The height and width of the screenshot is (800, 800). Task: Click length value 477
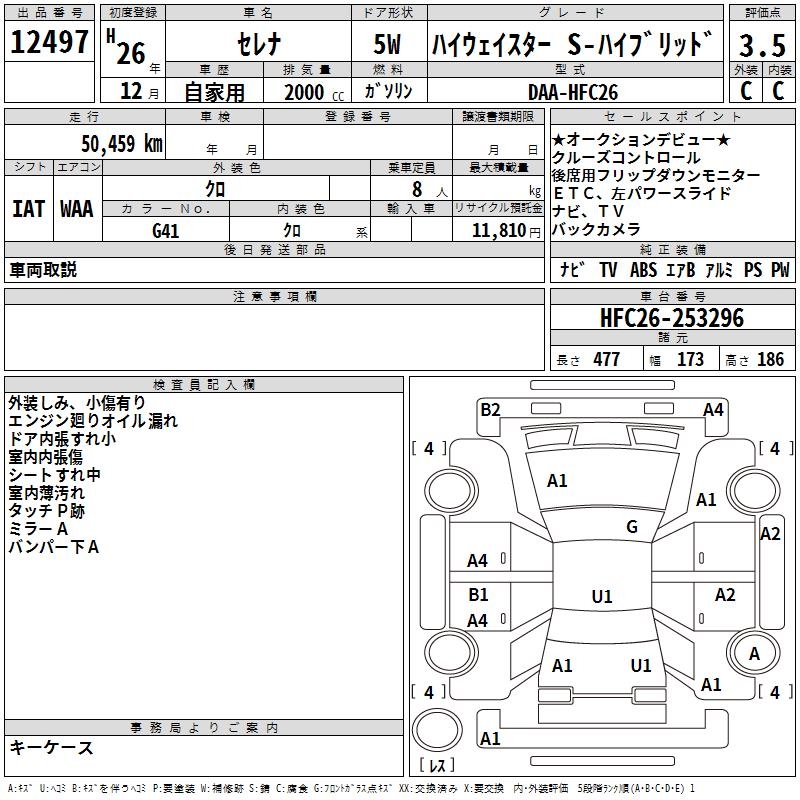607,359
